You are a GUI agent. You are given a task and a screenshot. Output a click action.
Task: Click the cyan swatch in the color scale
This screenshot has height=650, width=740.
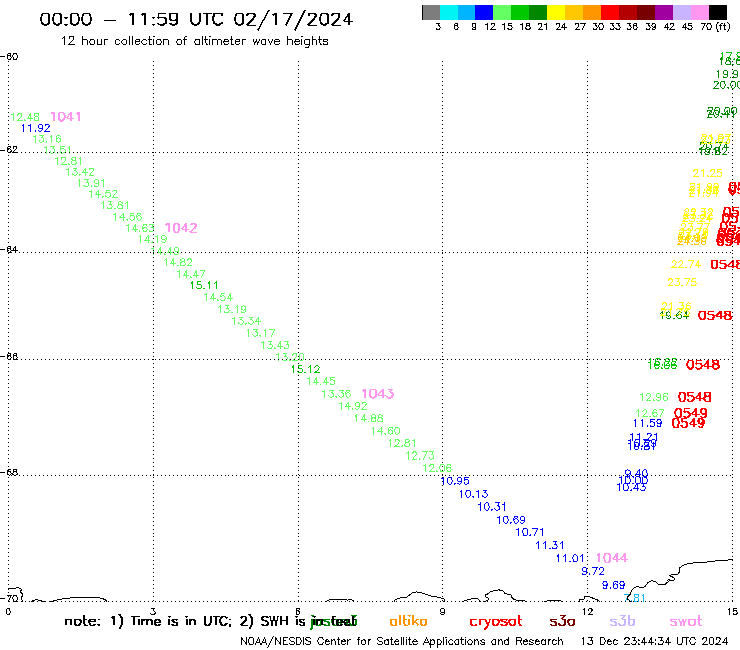449,12
